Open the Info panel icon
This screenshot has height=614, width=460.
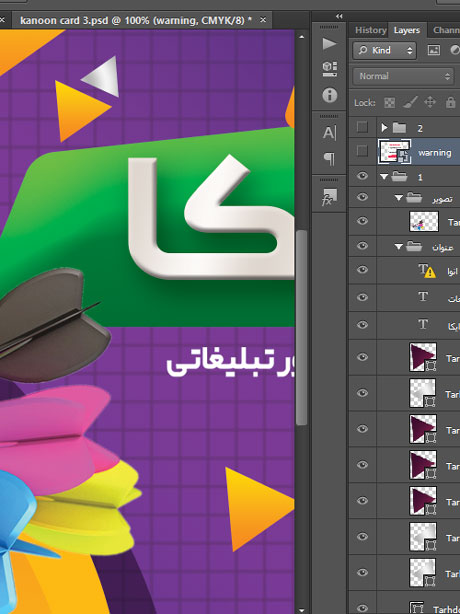(330, 95)
